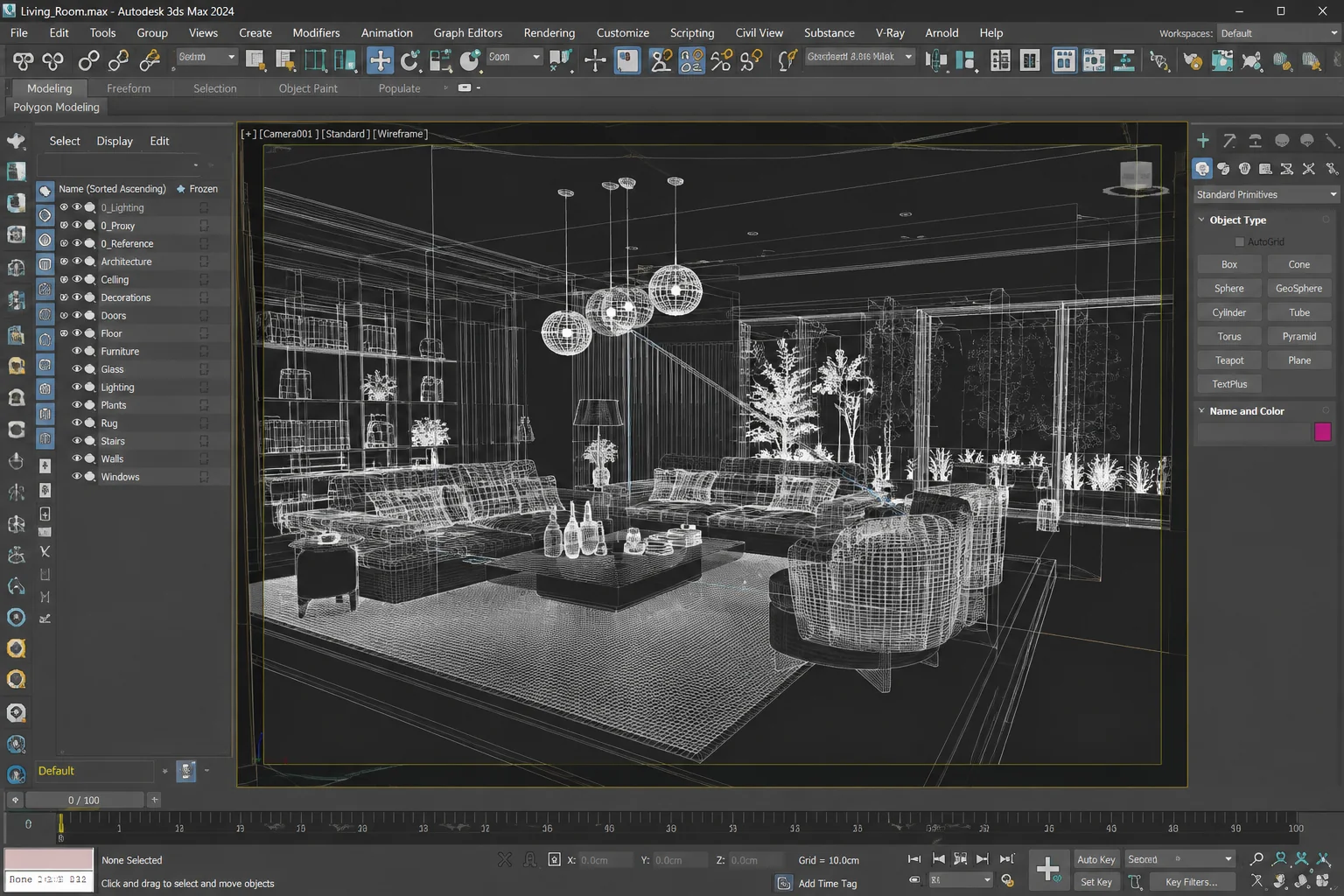Click the Cylinder button
Screen dimensions: 1344x896
(x=1229, y=312)
